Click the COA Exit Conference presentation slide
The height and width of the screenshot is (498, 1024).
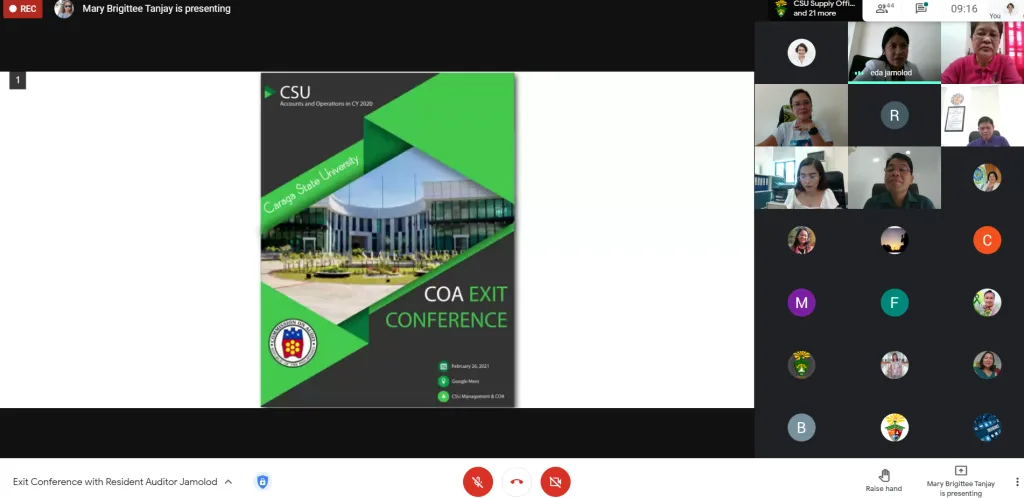click(388, 240)
